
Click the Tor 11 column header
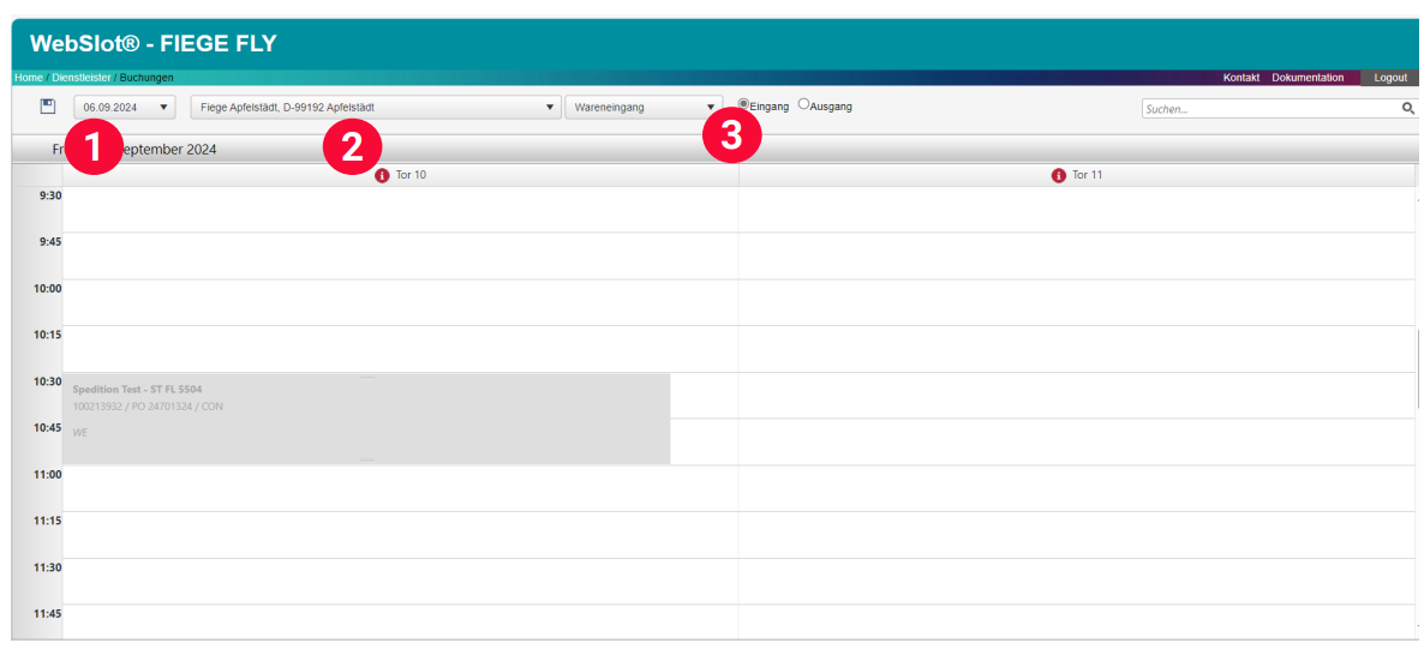pos(1077,175)
